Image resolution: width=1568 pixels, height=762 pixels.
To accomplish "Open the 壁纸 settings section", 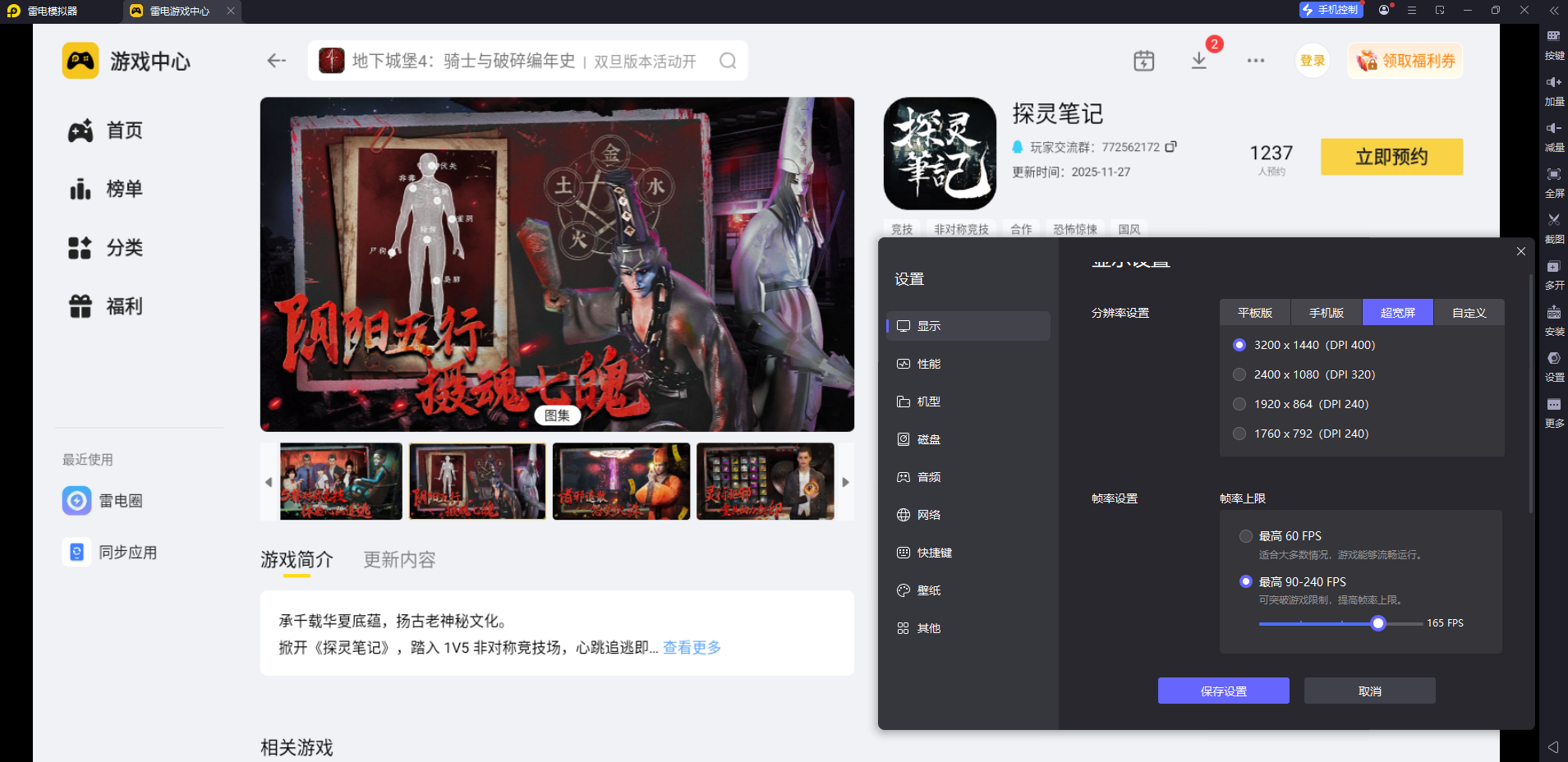I will [x=968, y=590].
